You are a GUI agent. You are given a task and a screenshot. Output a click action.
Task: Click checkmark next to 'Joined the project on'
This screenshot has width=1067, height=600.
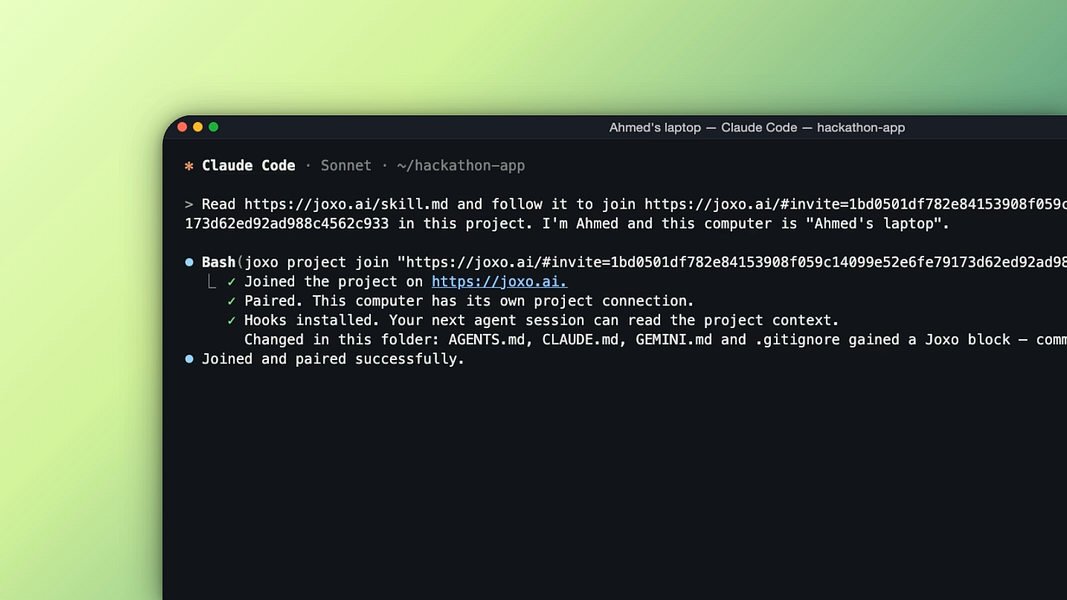(x=231, y=282)
